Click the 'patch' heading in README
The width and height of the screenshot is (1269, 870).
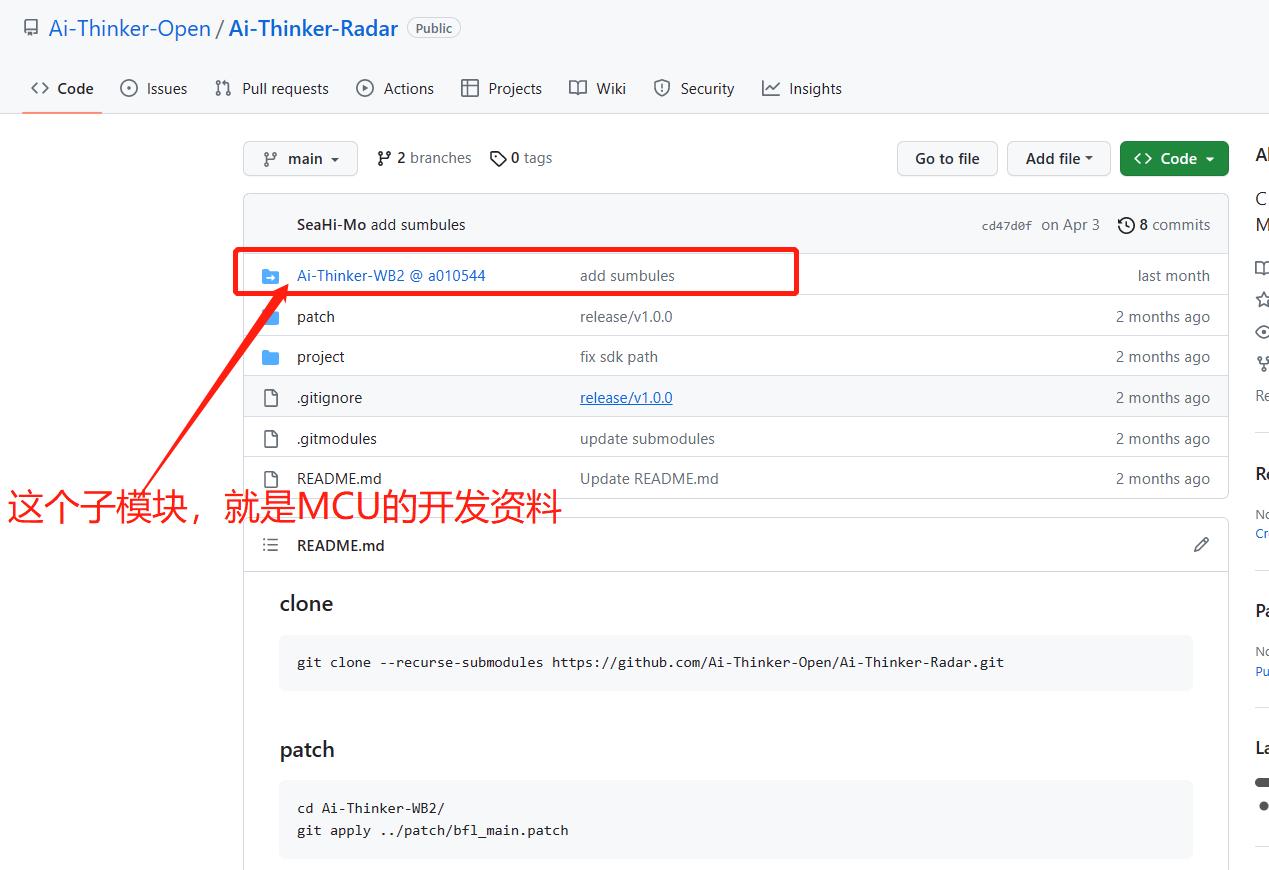tap(307, 750)
